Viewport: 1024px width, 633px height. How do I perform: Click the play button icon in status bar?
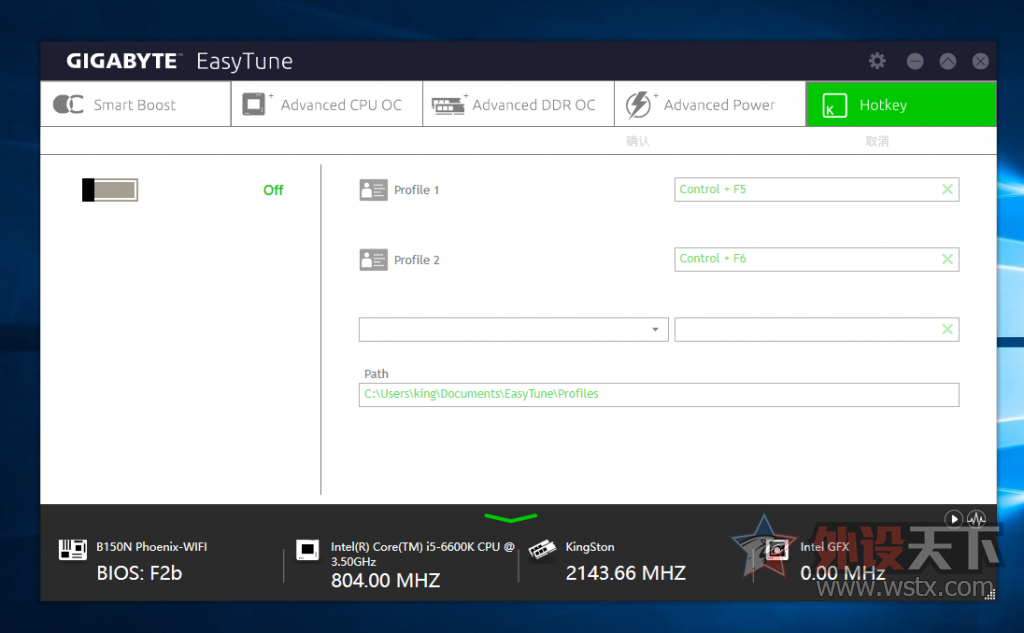pyautogui.click(x=953, y=519)
